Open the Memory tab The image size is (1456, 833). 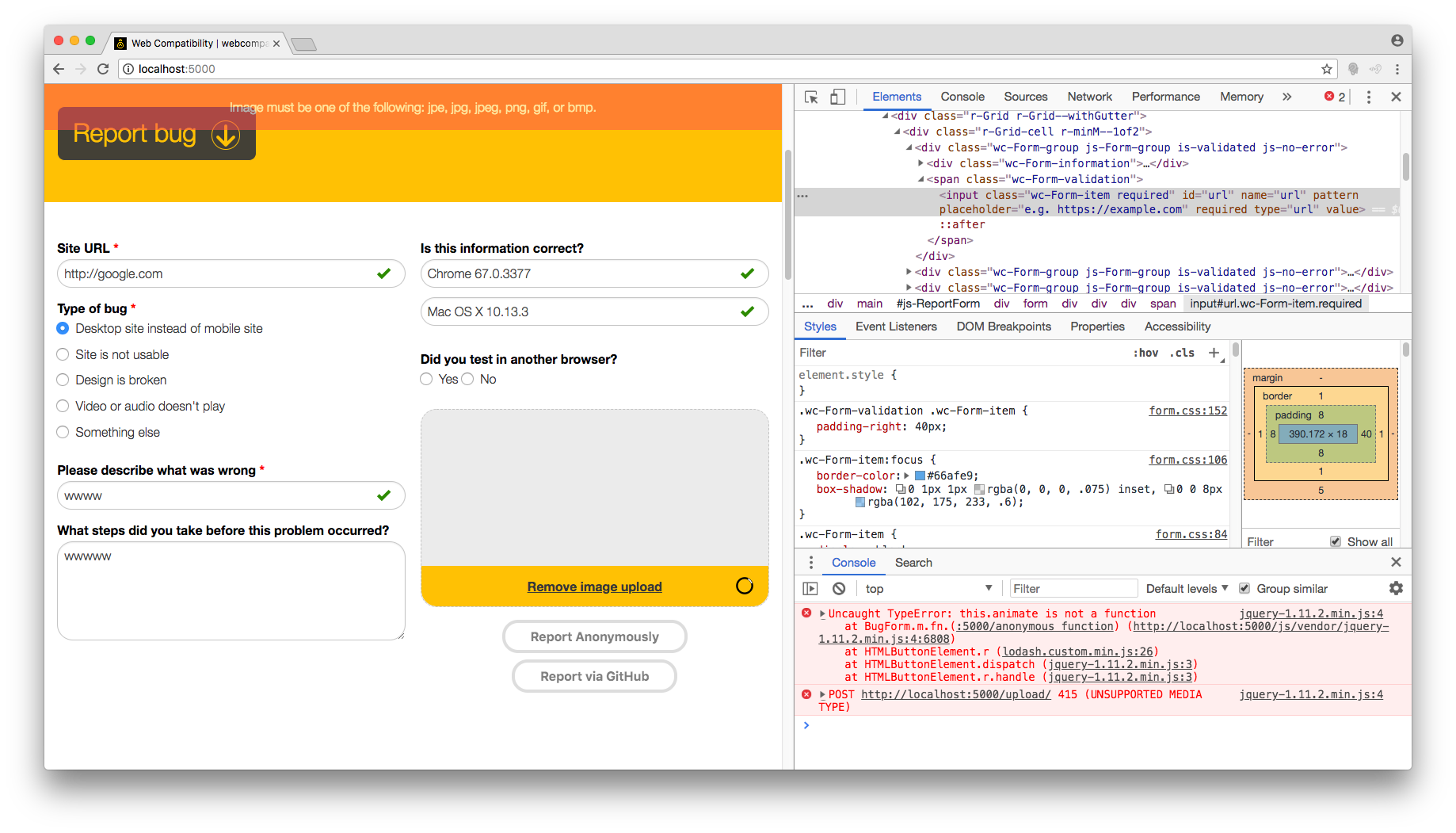(x=1241, y=97)
